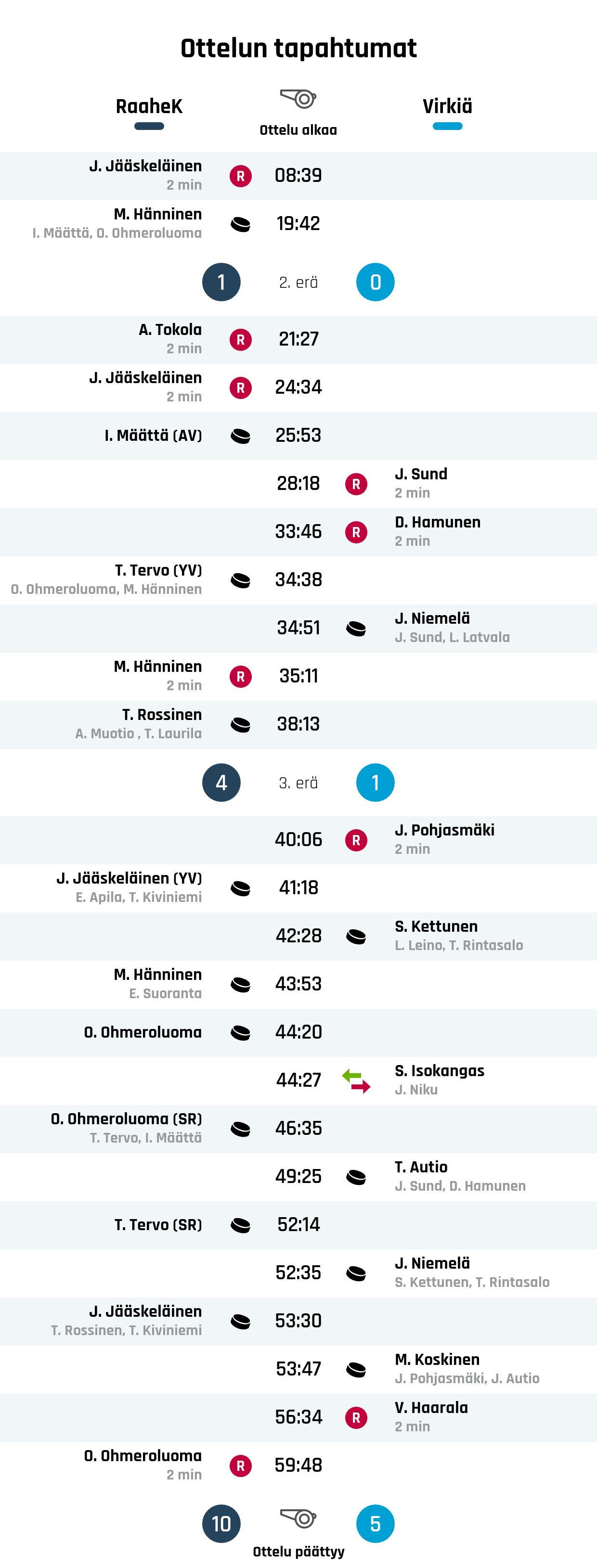Click the dark blue RaaheK color bar
This screenshot has width=597, height=1568.
(x=149, y=126)
